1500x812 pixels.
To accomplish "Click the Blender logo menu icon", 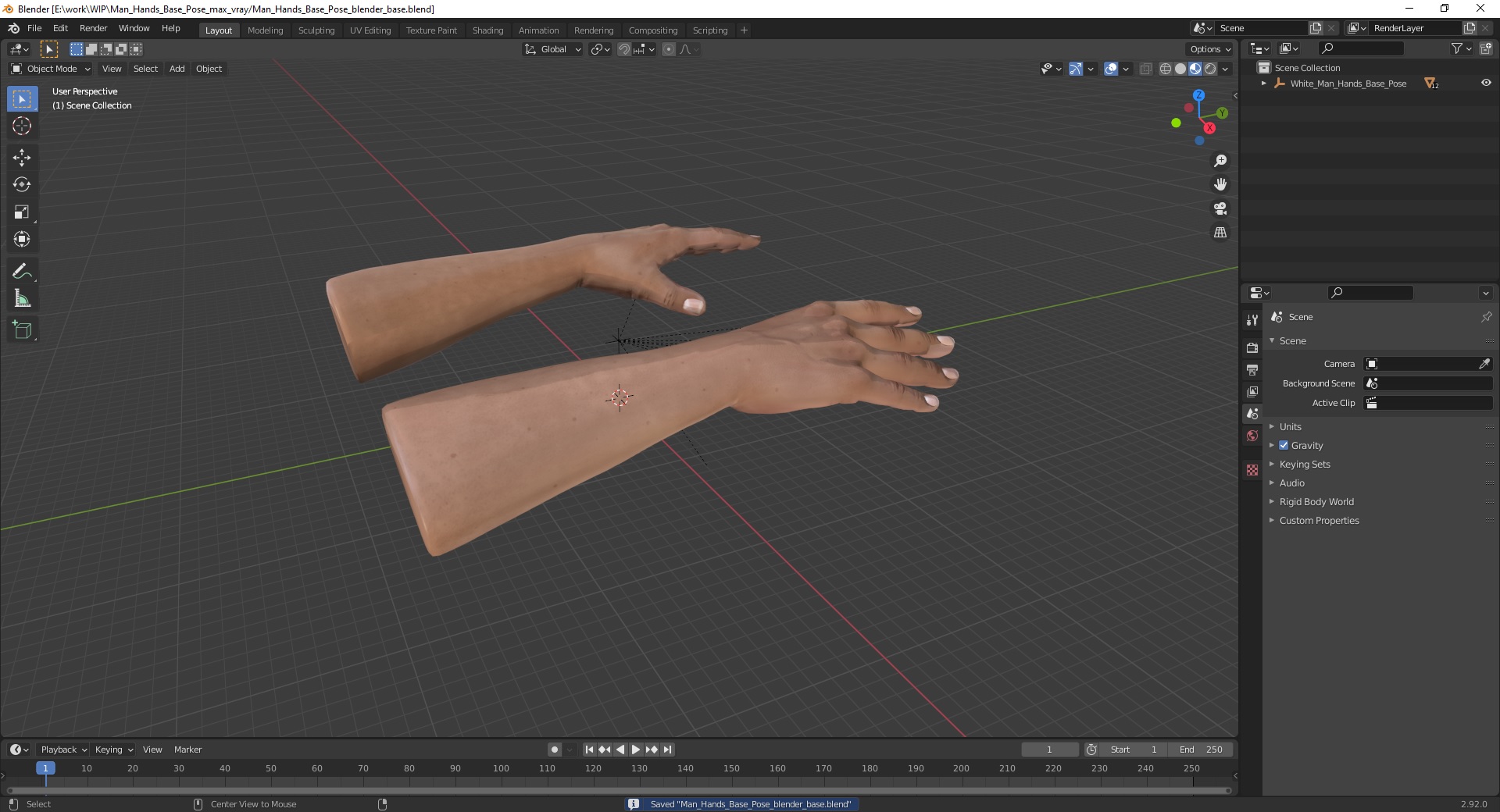I will click(x=13, y=28).
